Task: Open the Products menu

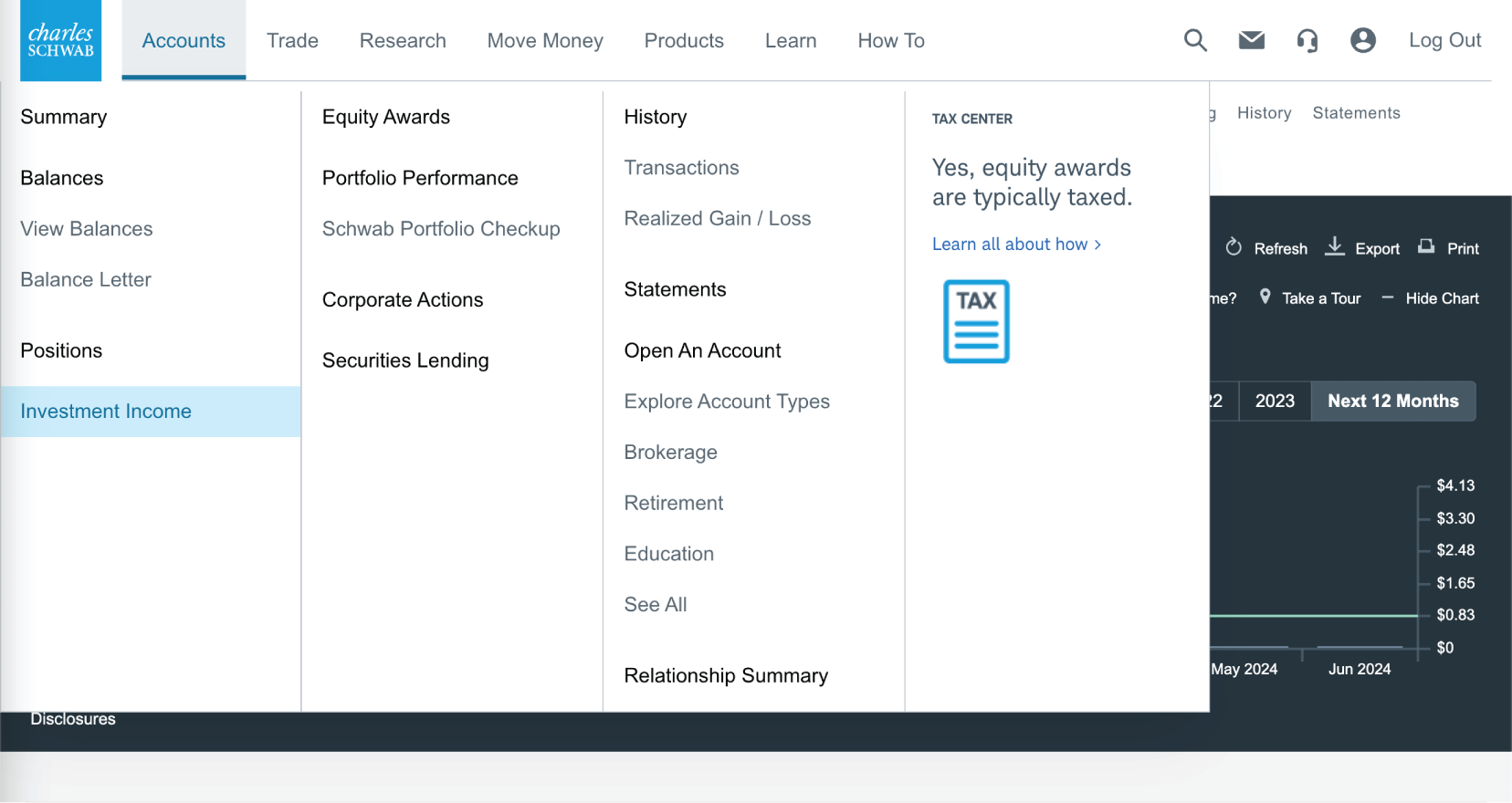Action: tap(684, 40)
